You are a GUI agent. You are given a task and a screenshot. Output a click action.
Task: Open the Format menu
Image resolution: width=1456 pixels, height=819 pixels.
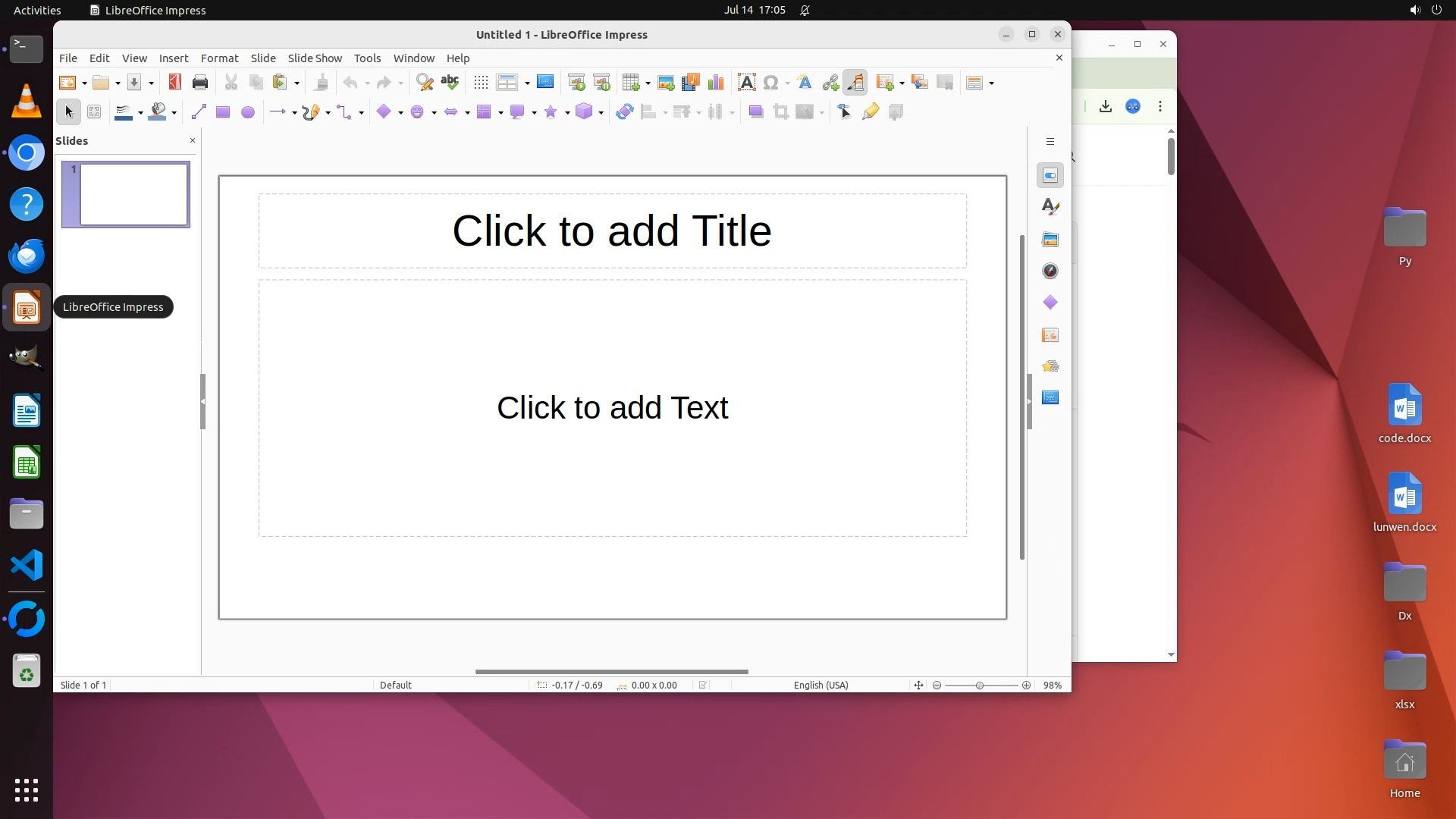[x=219, y=58]
